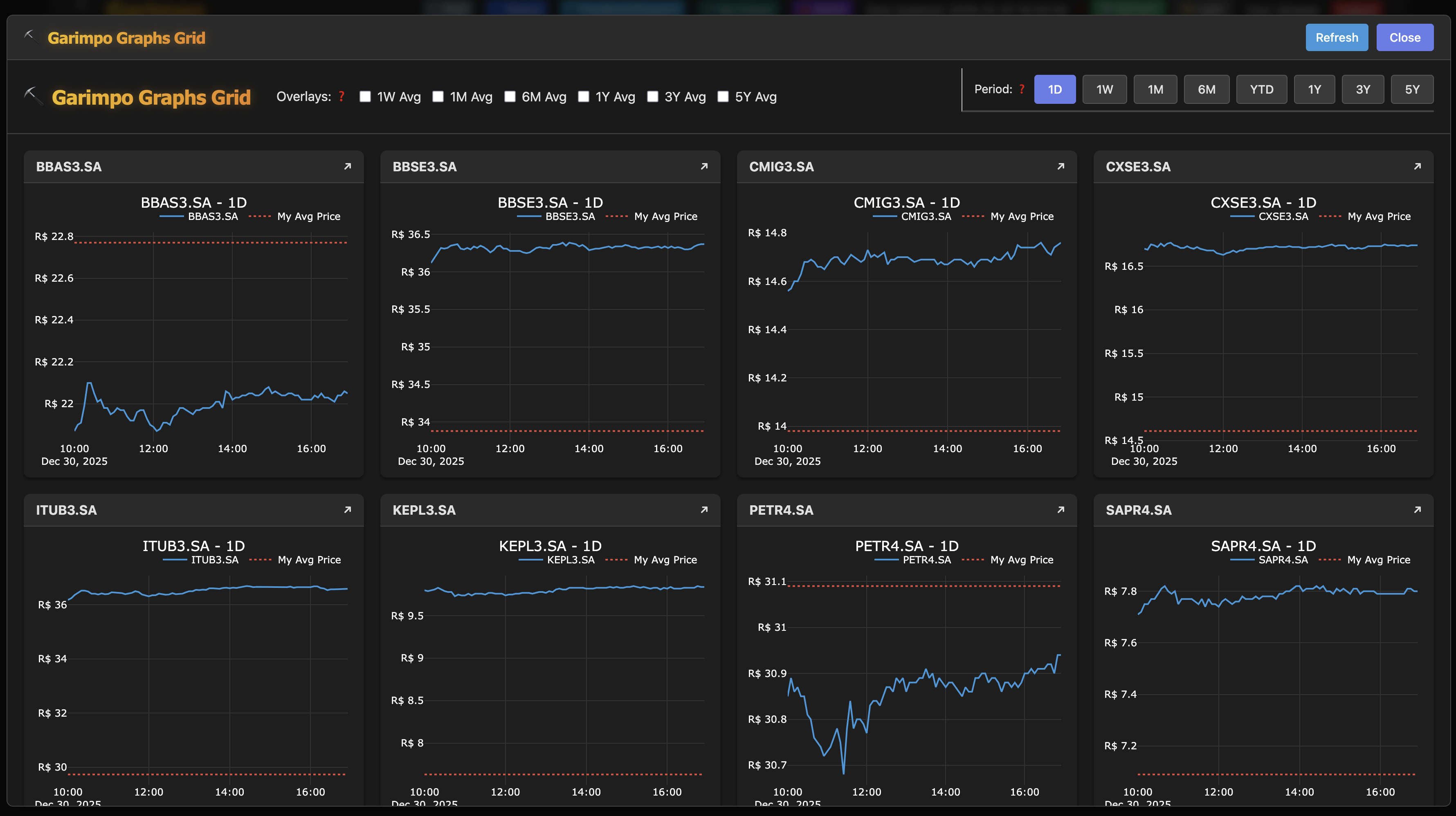Choose the 5Y period button
1456x816 pixels.
point(1412,89)
